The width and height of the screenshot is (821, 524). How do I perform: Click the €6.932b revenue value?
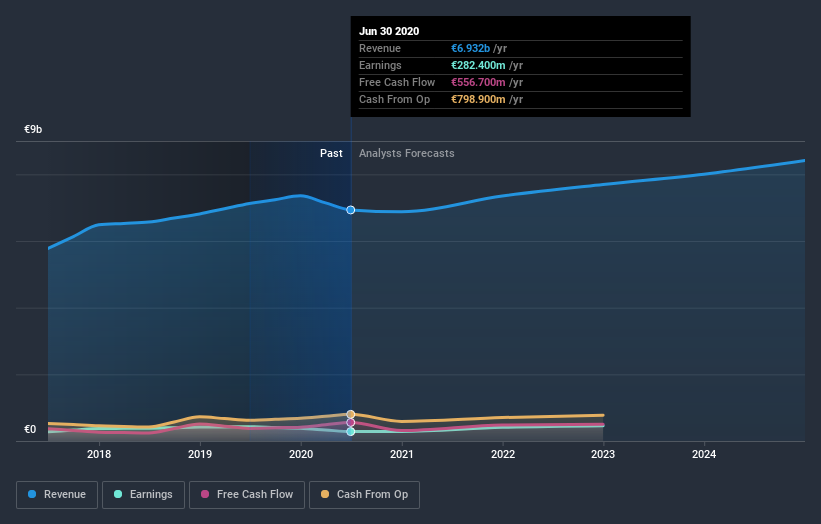pos(471,48)
